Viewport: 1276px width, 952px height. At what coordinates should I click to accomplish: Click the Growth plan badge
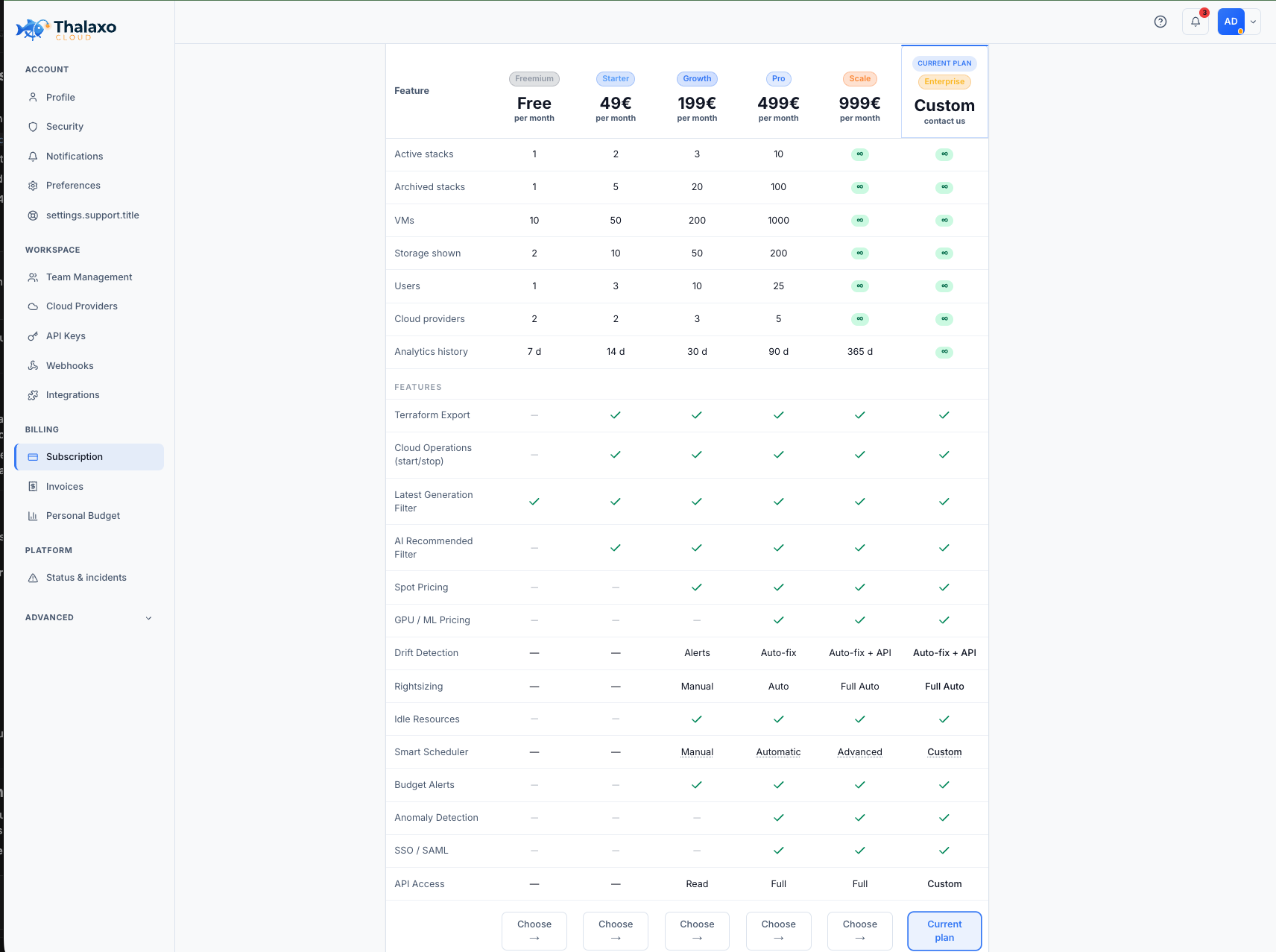click(697, 79)
